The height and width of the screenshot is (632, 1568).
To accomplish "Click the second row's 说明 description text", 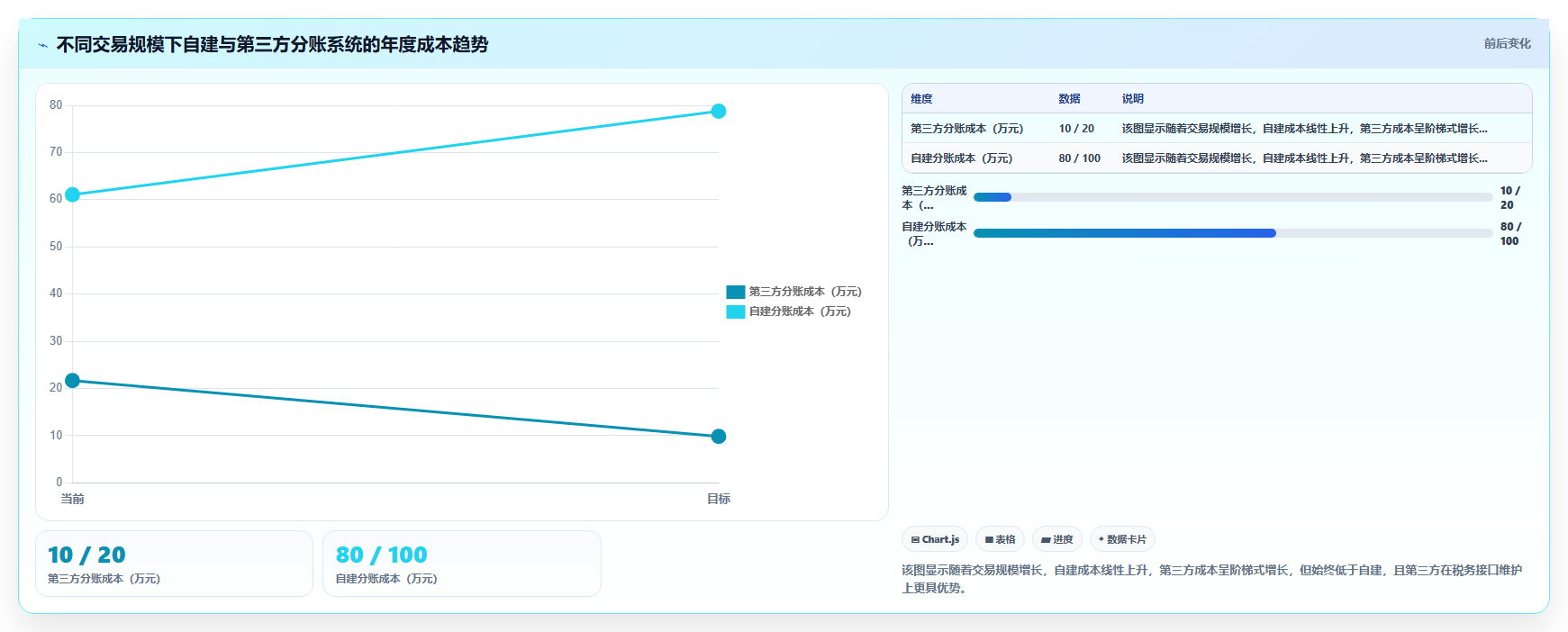I will (1304, 158).
